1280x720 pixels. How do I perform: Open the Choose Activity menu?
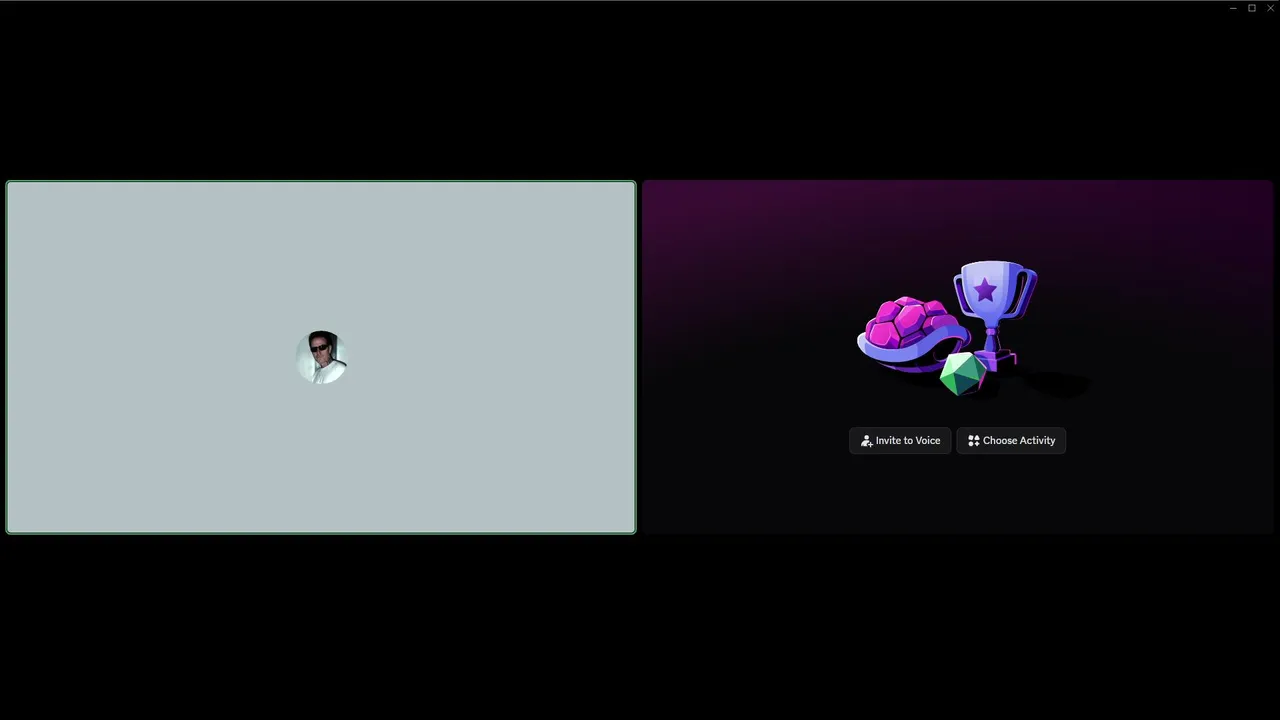[1011, 440]
